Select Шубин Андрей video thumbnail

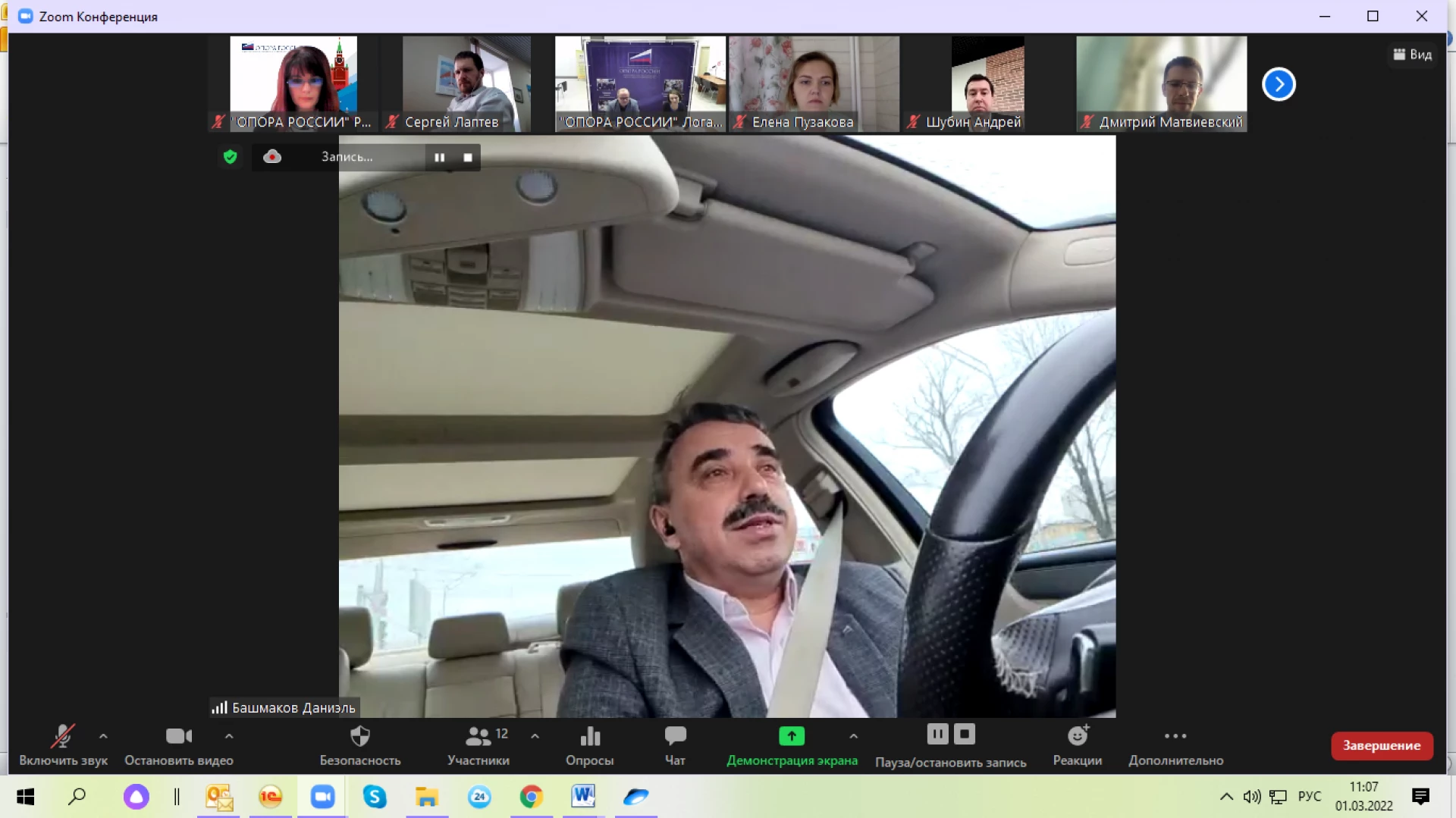(987, 84)
